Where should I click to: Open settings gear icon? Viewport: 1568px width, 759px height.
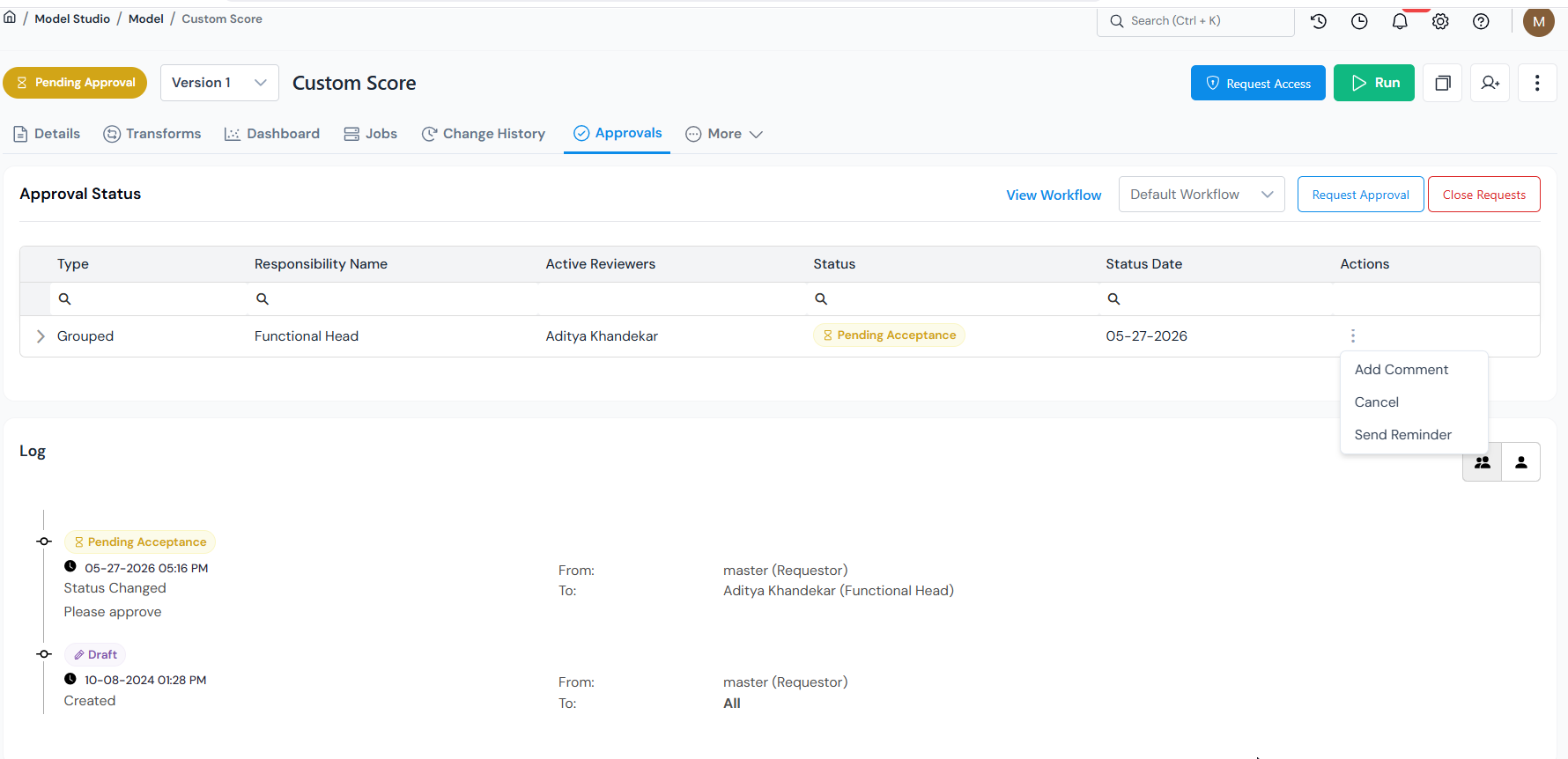(1440, 21)
